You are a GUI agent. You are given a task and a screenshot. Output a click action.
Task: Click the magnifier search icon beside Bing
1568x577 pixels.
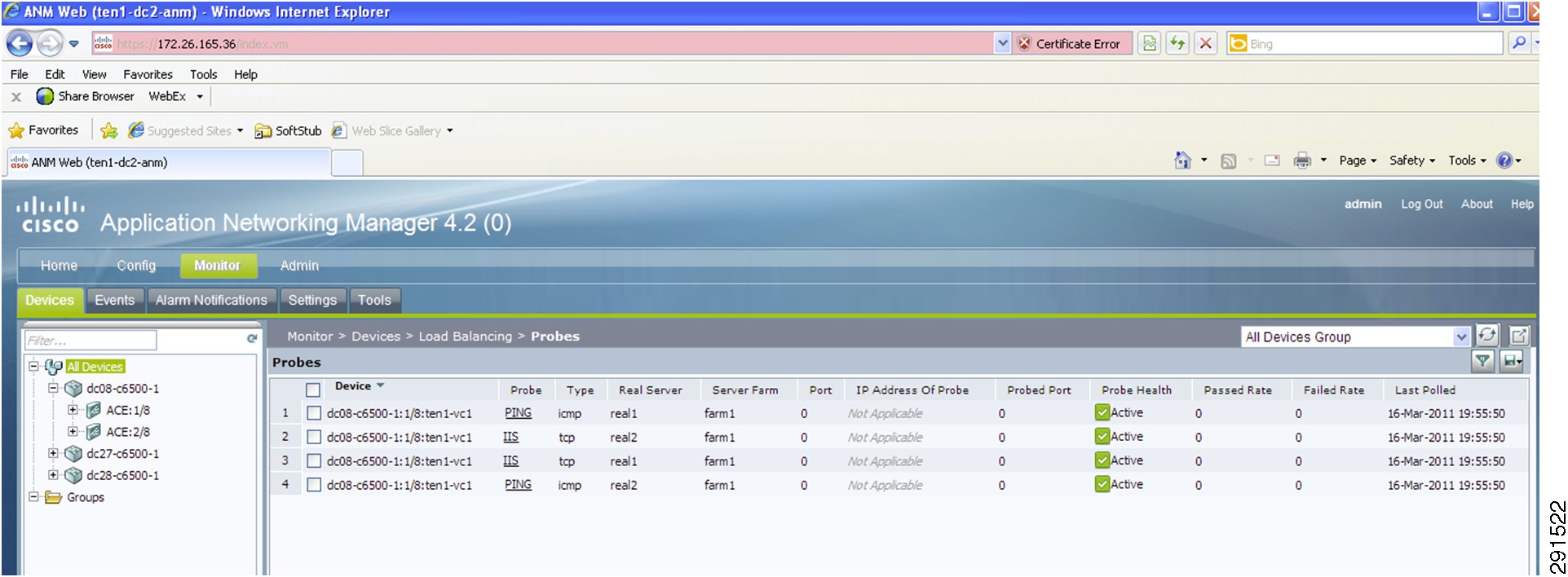1518,43
